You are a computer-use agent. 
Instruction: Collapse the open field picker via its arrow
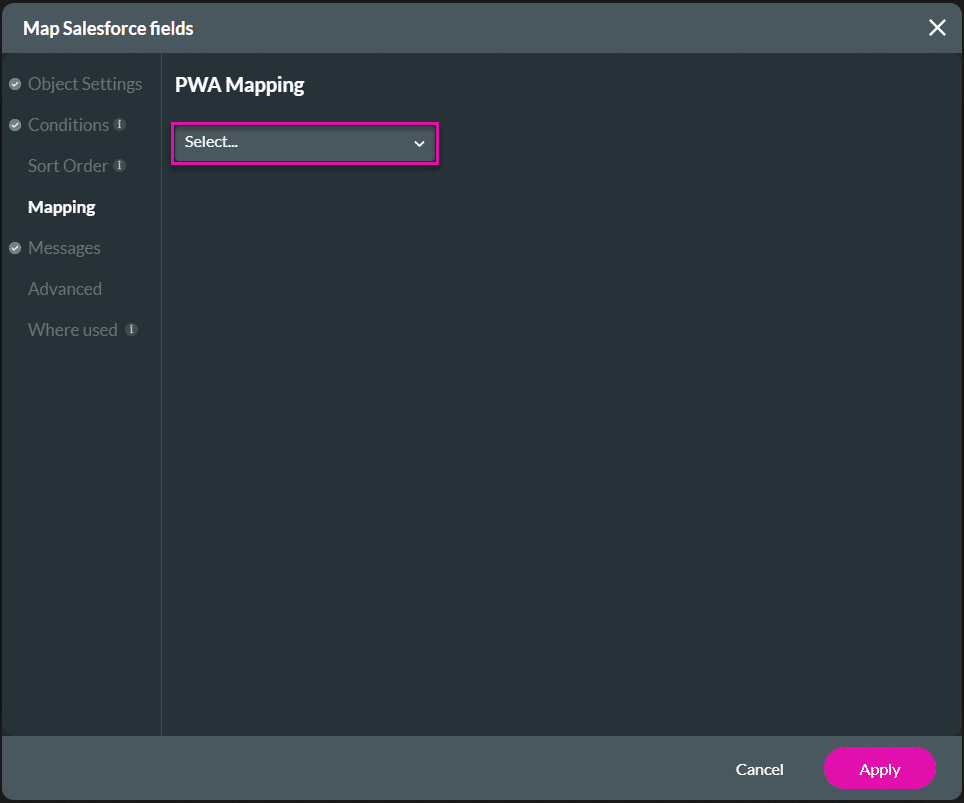click(419, 143)
